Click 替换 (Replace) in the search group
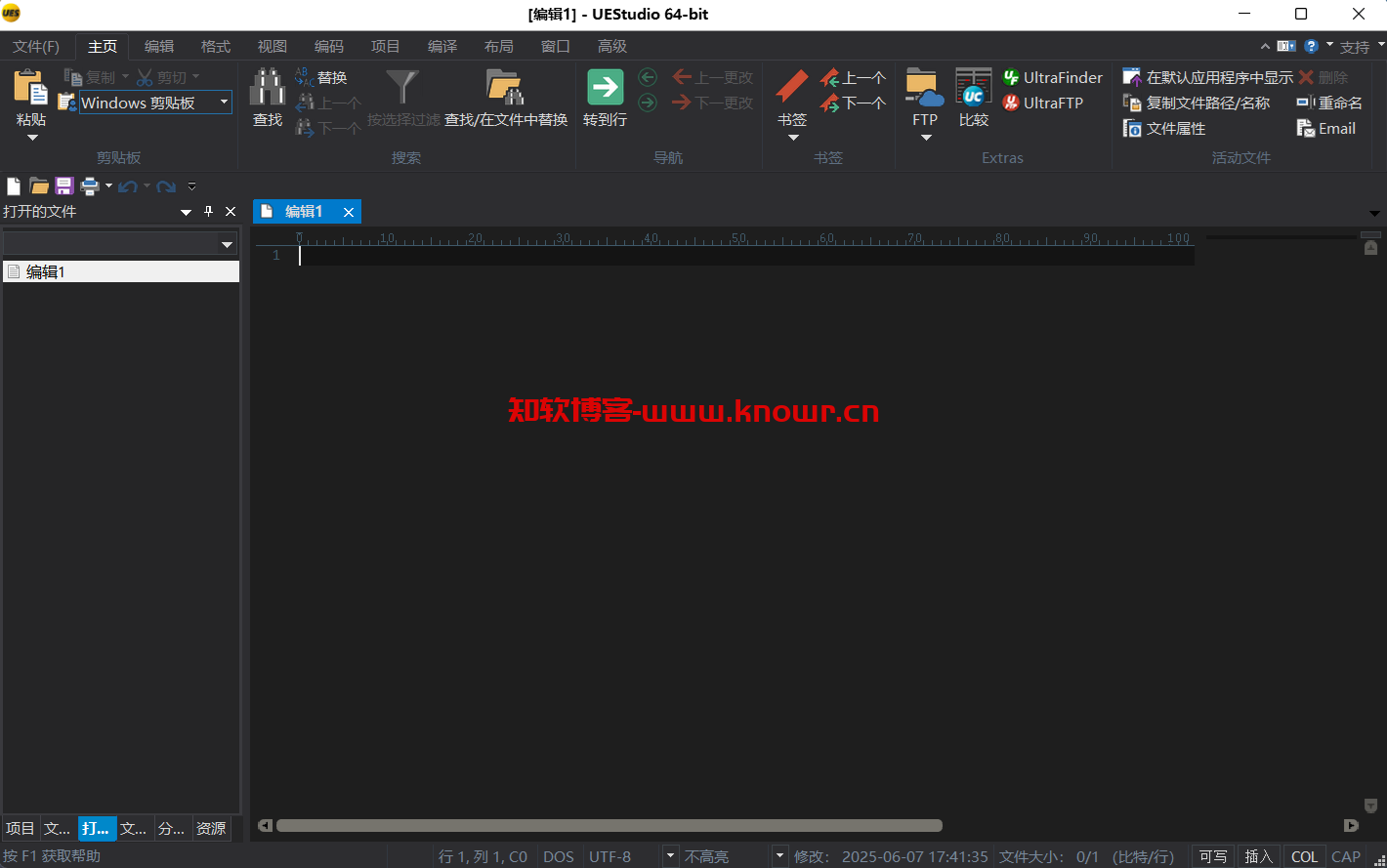1387x868 pixels. click(321, 77)
